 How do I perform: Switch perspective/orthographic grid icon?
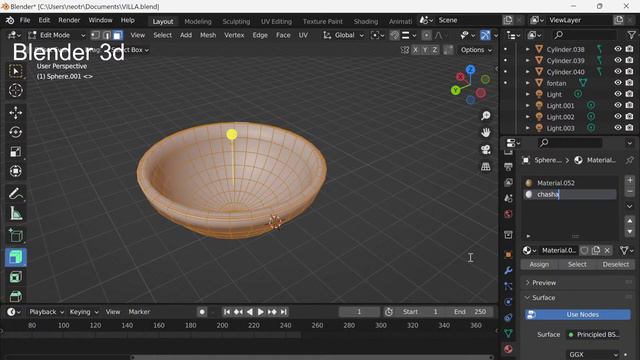[485, 167]
